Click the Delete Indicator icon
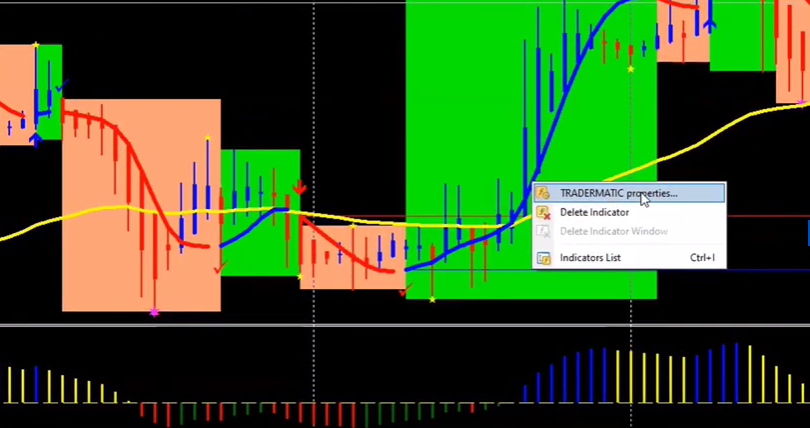 [x=543, y=212]
